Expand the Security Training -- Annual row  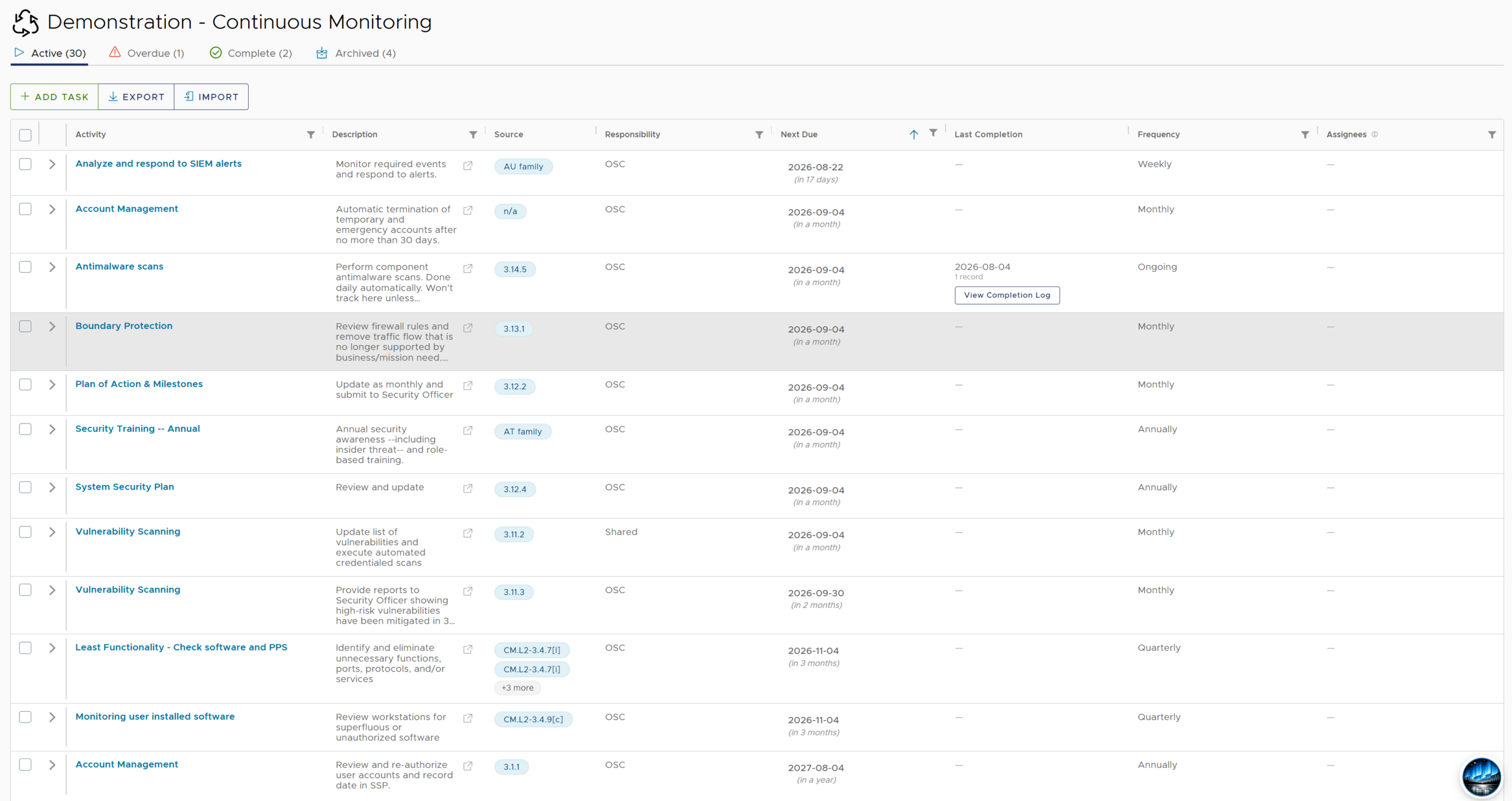point(52,429)
